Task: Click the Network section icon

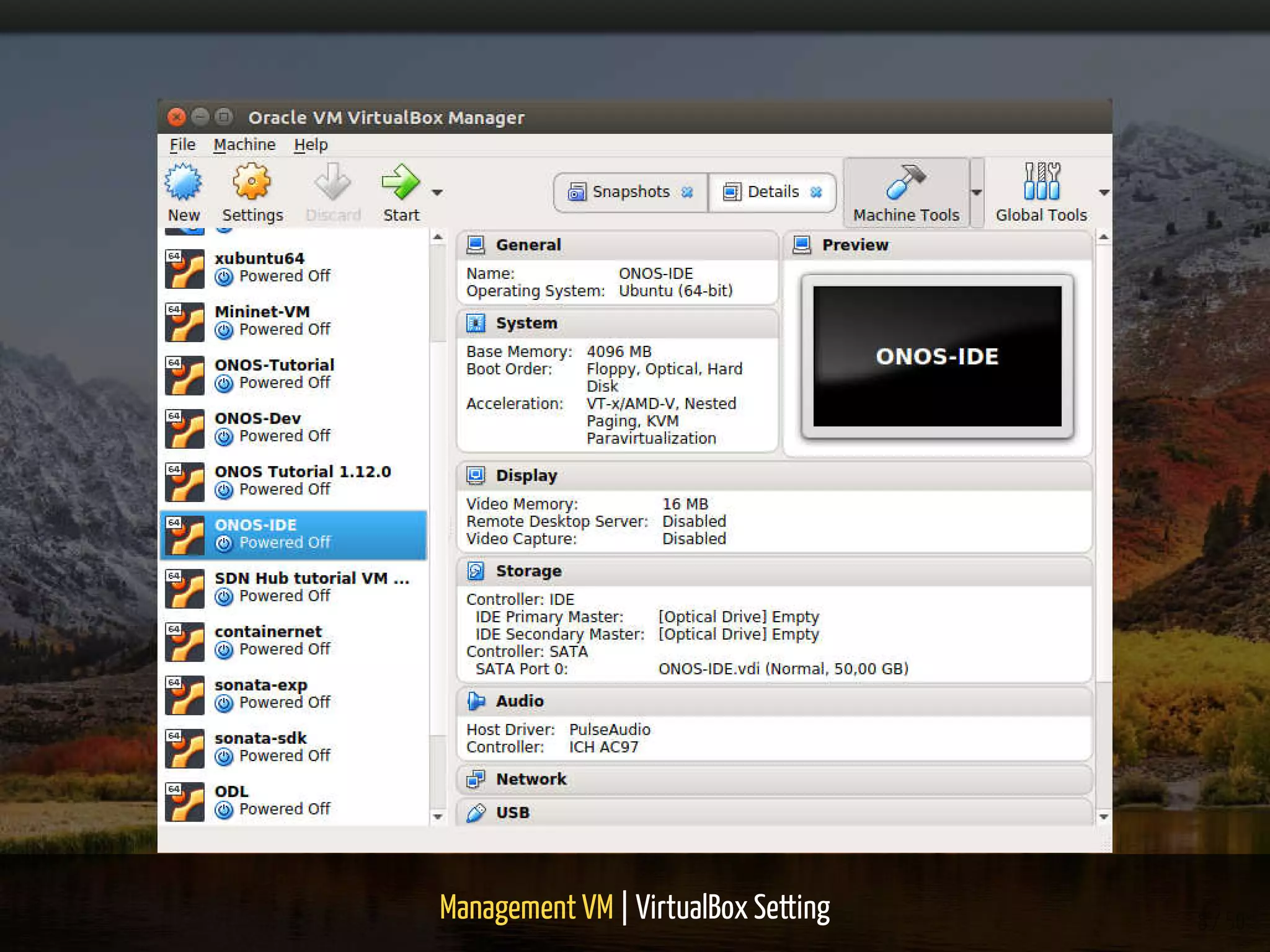Action: [476, 780]
